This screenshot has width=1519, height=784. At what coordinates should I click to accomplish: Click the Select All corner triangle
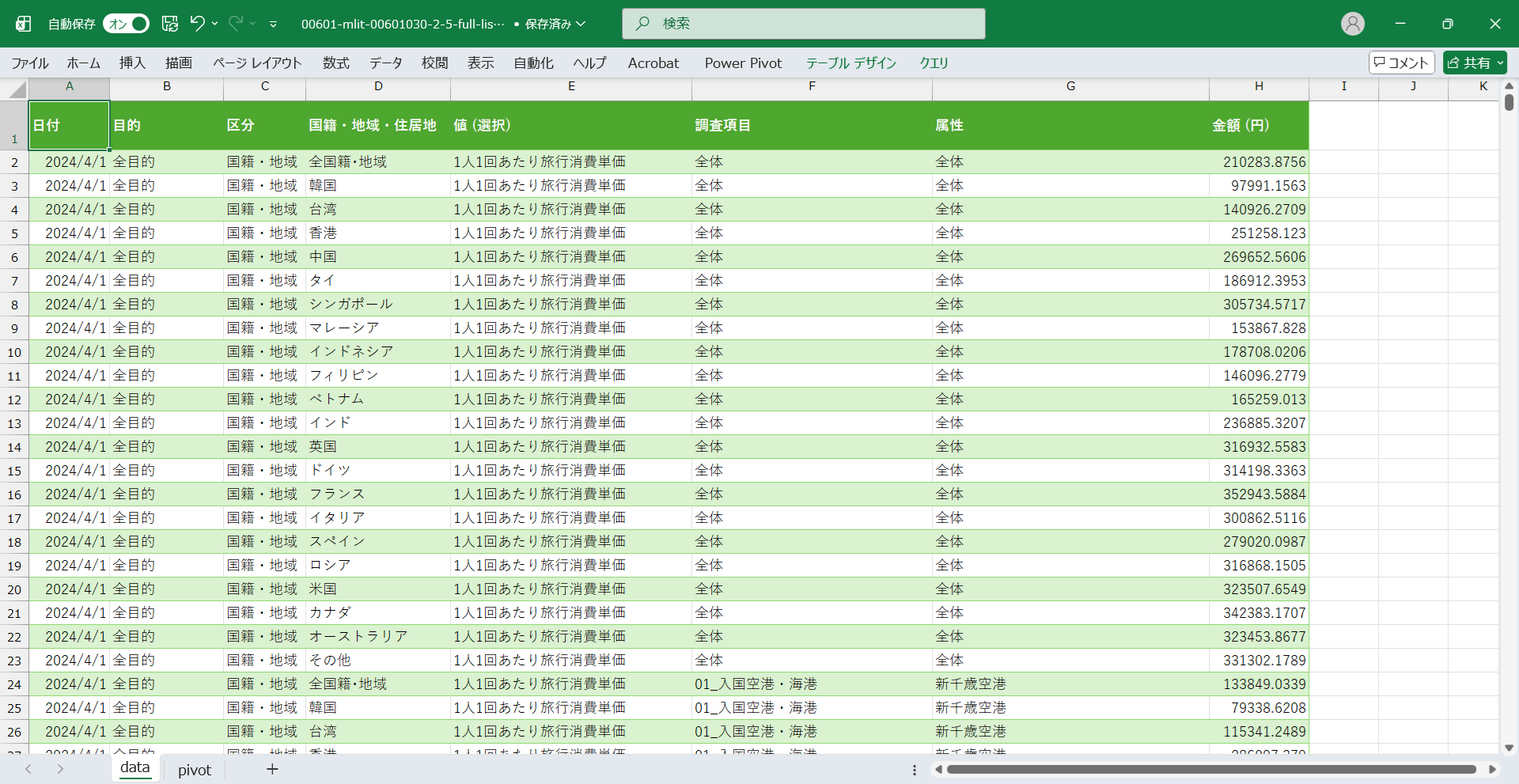point(17,89)
